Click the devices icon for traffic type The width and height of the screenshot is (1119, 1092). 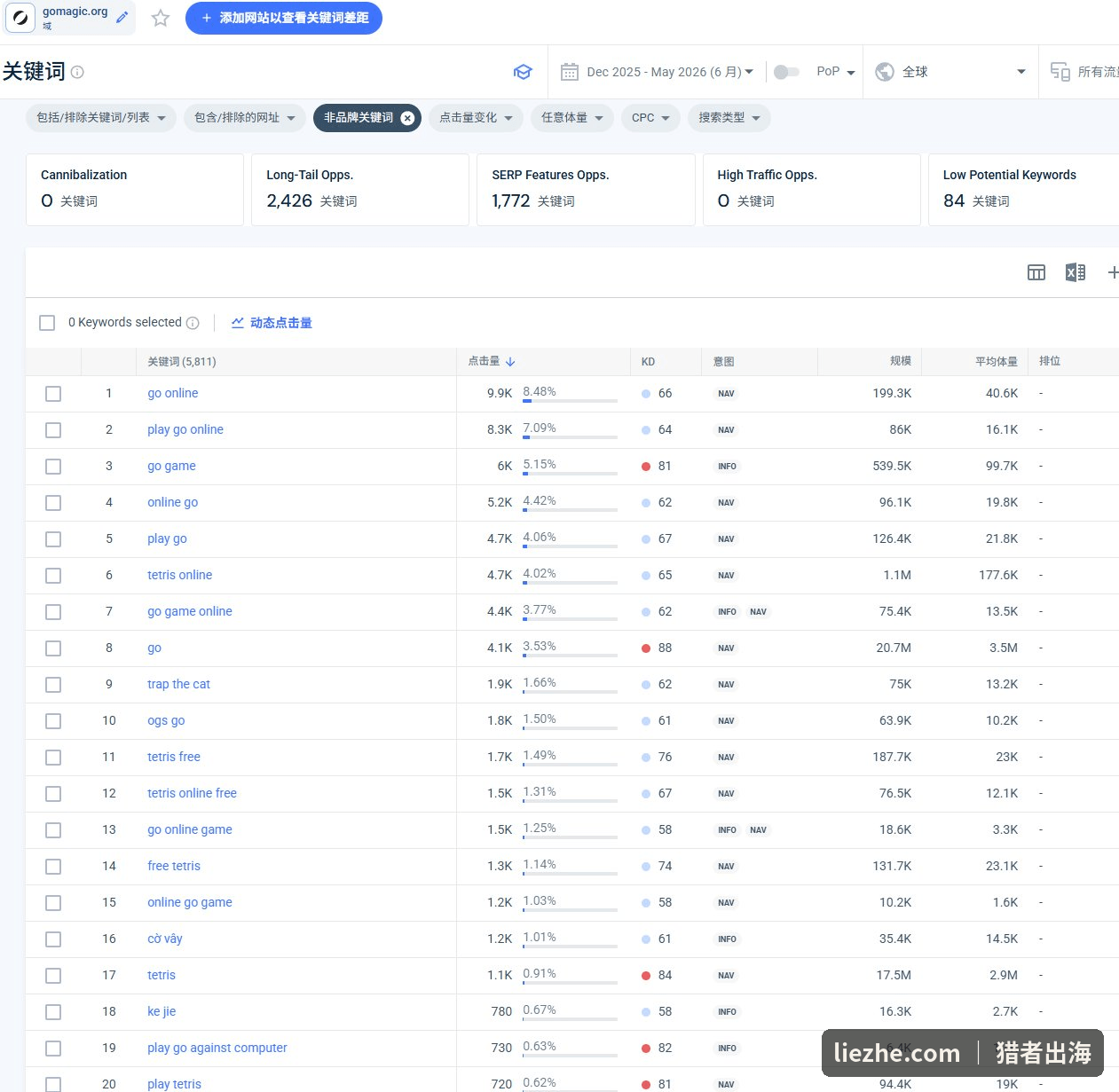coord(1060,72)
